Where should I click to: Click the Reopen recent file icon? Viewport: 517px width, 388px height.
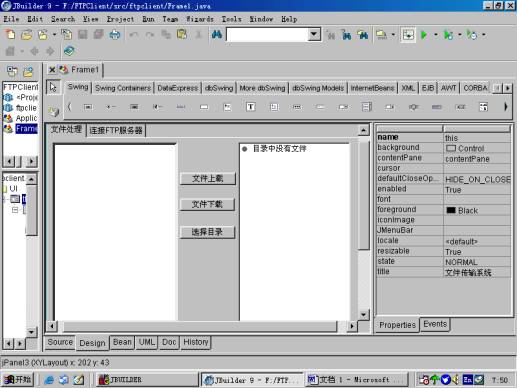click(x=43, y=34)
